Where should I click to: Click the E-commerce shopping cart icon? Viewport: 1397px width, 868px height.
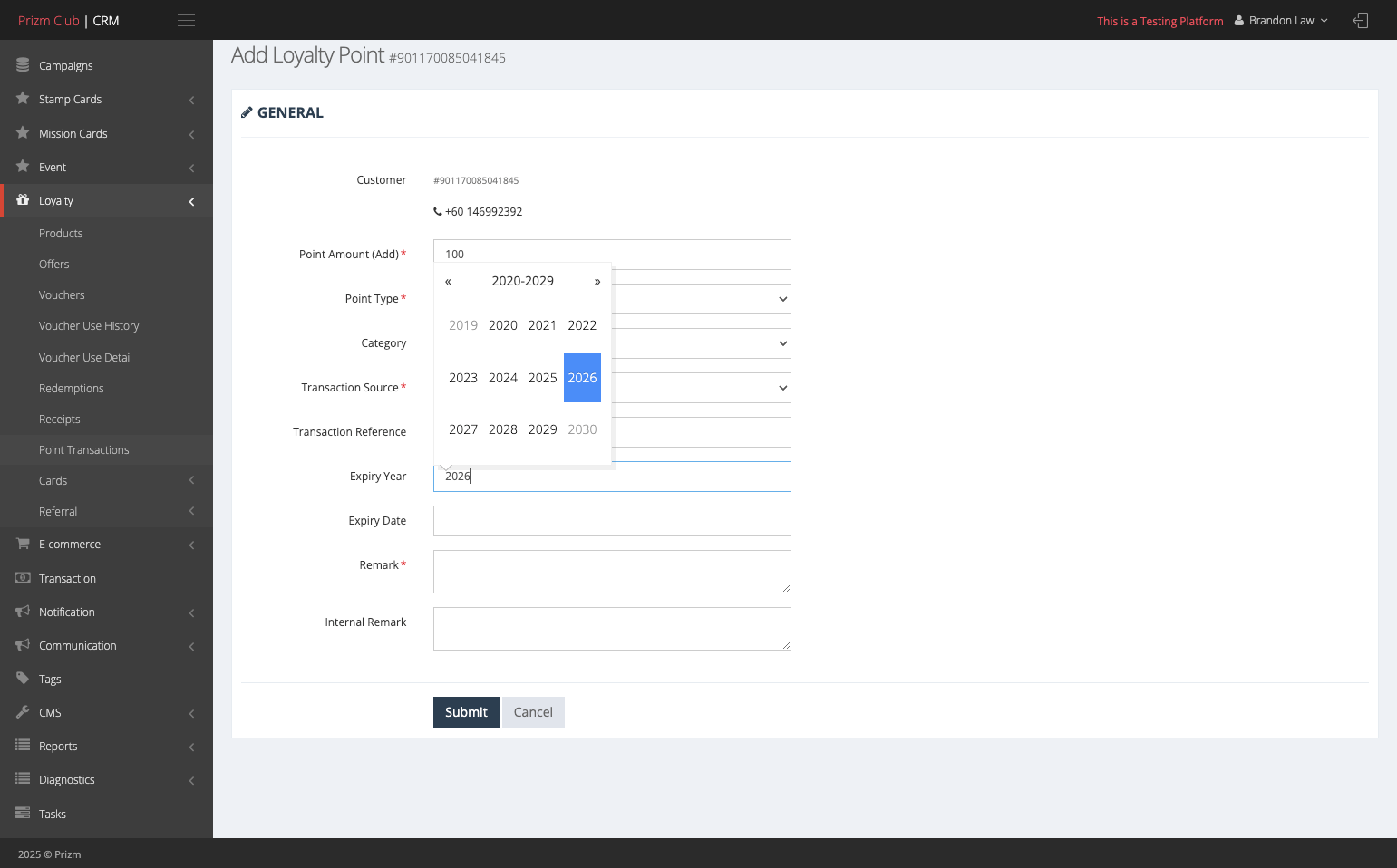pyautogui.click(x=23, y=544)
